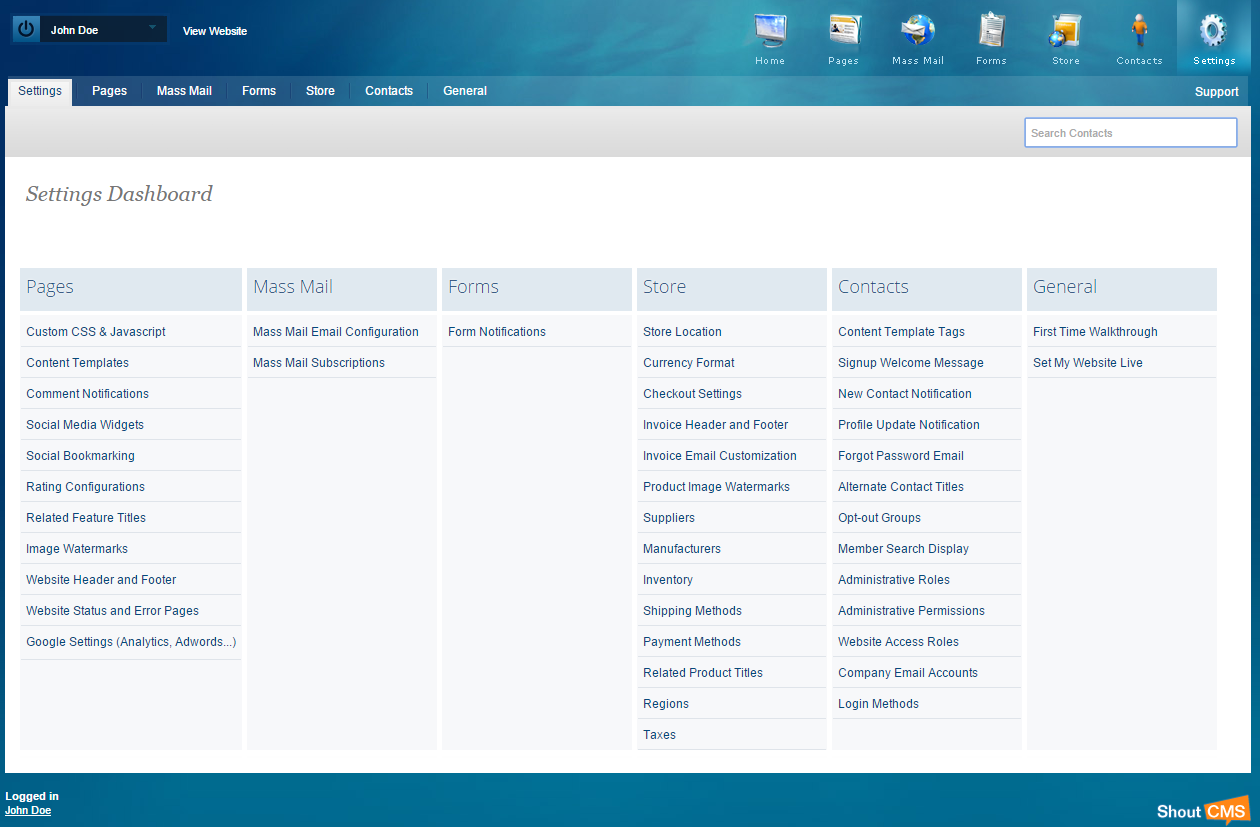Open Company Email Accounts settings
Screen dimensions: 1260x827
[908, 673]
